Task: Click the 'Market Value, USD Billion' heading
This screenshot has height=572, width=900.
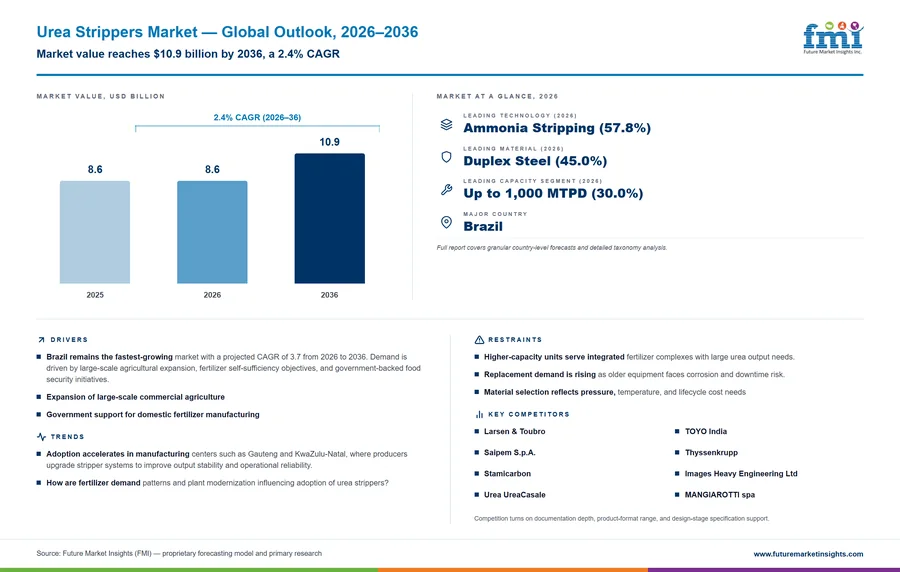Action: tap(101, 96)
